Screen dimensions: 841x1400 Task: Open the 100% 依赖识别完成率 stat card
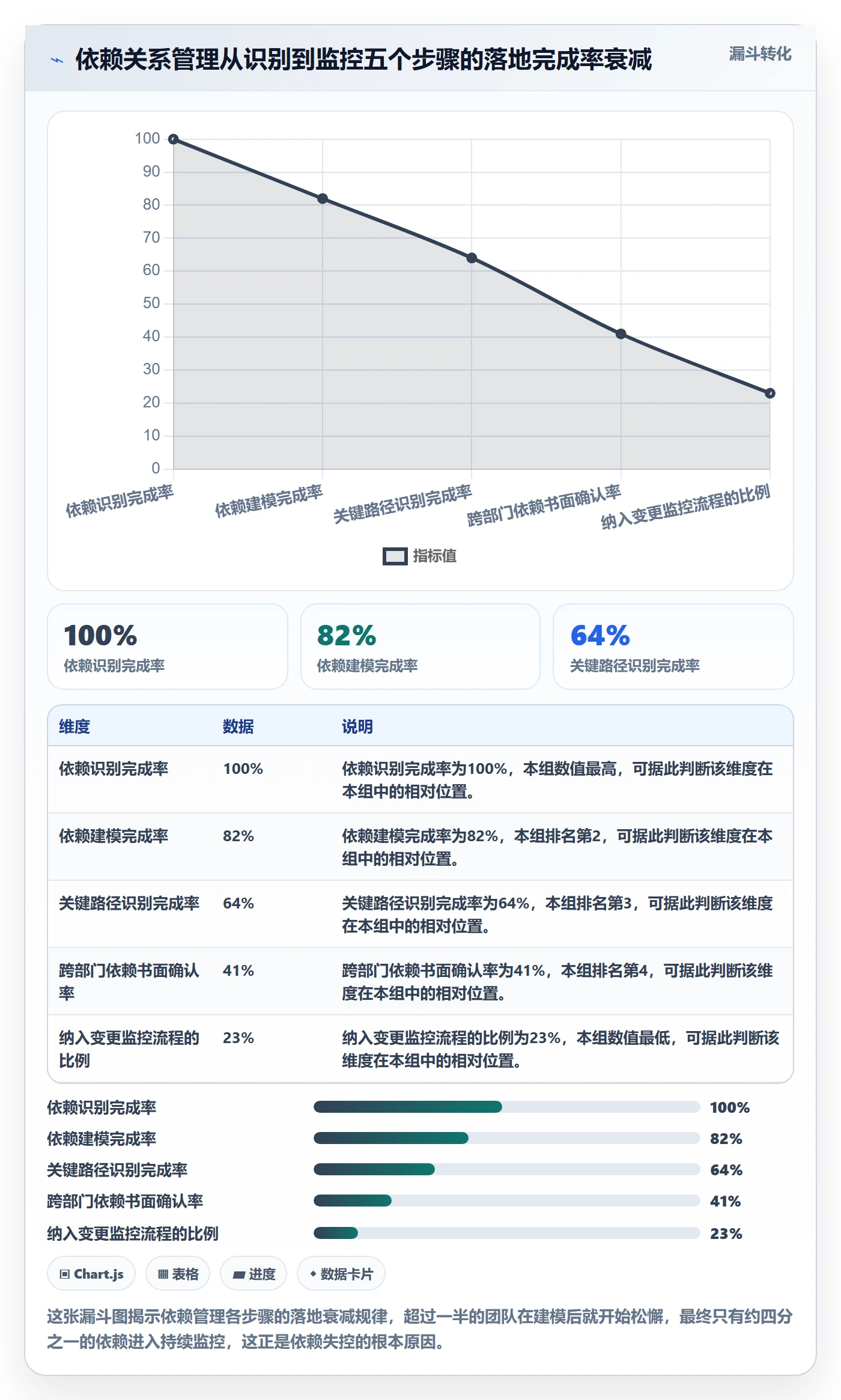[168, 647]
